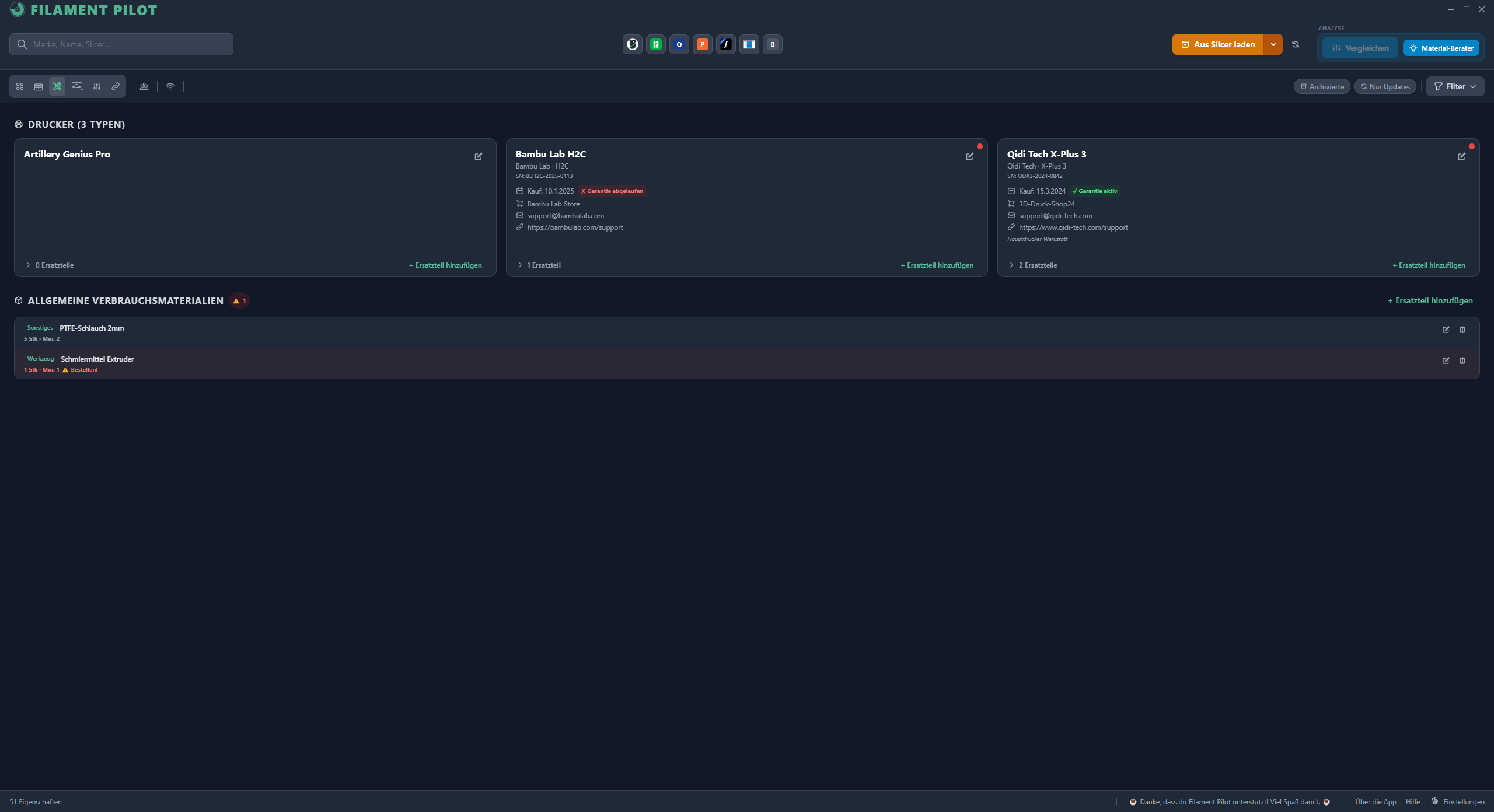This screenshot has height=812, width=1494.
Task: Open the wrench-and-screwdriver maintenance view
Action: click(57, 86)
